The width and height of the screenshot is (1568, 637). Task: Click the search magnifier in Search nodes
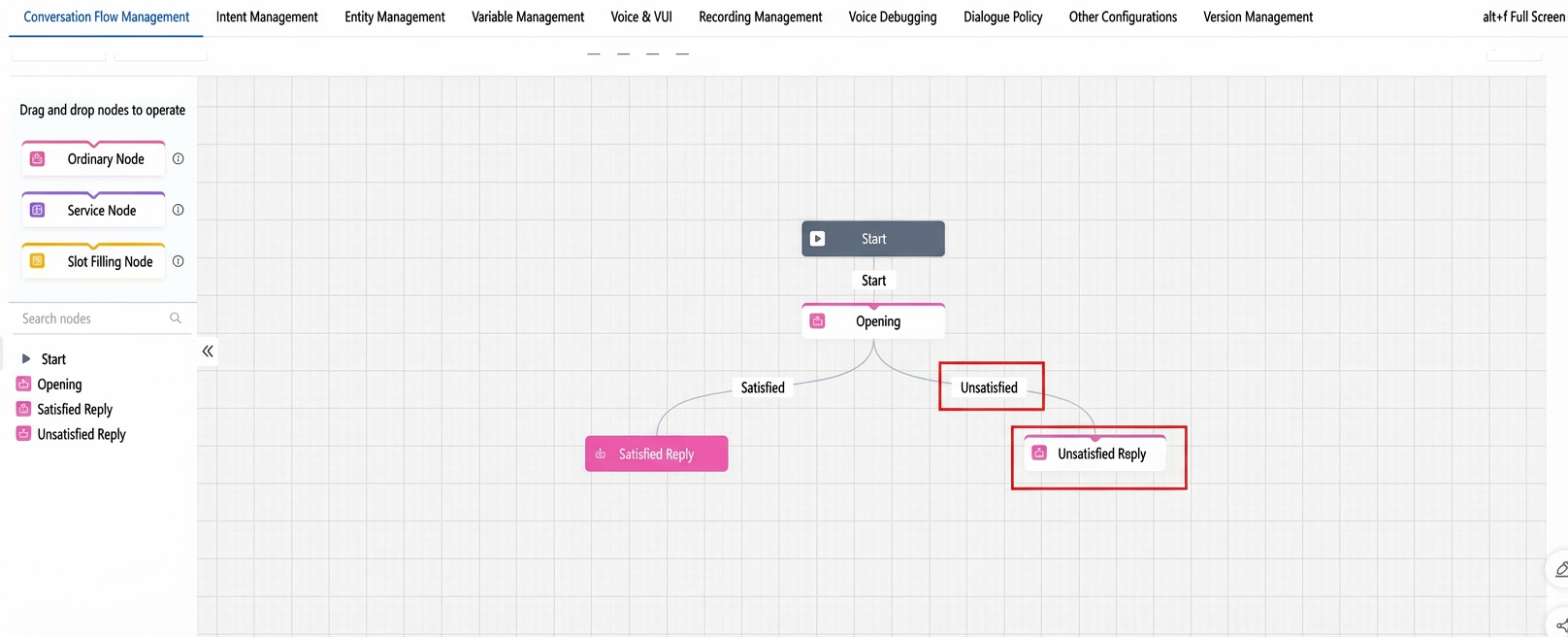tap(176, 318)
